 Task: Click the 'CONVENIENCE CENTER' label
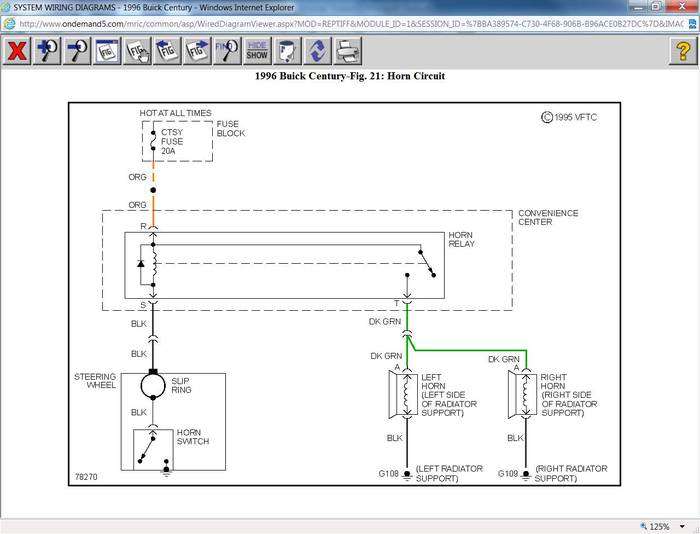(x=548, y=217)
